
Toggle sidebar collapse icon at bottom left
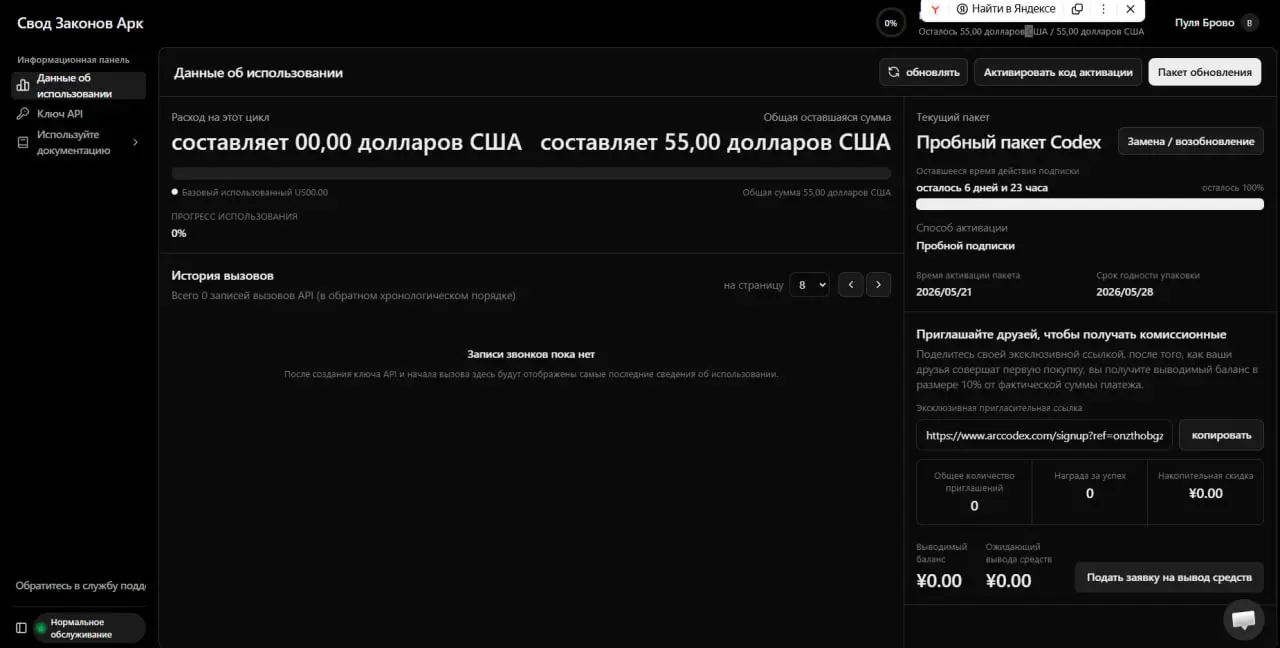22,628
